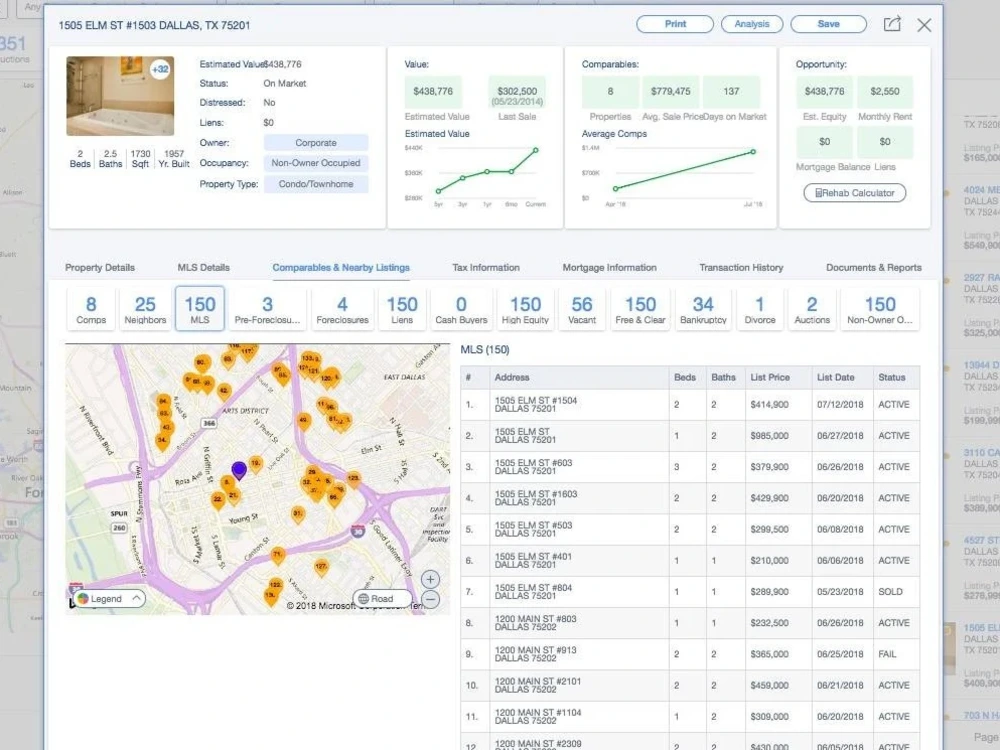Open the Analysis view
This screenshot has height=750, width=1000.
click(752, 24)
